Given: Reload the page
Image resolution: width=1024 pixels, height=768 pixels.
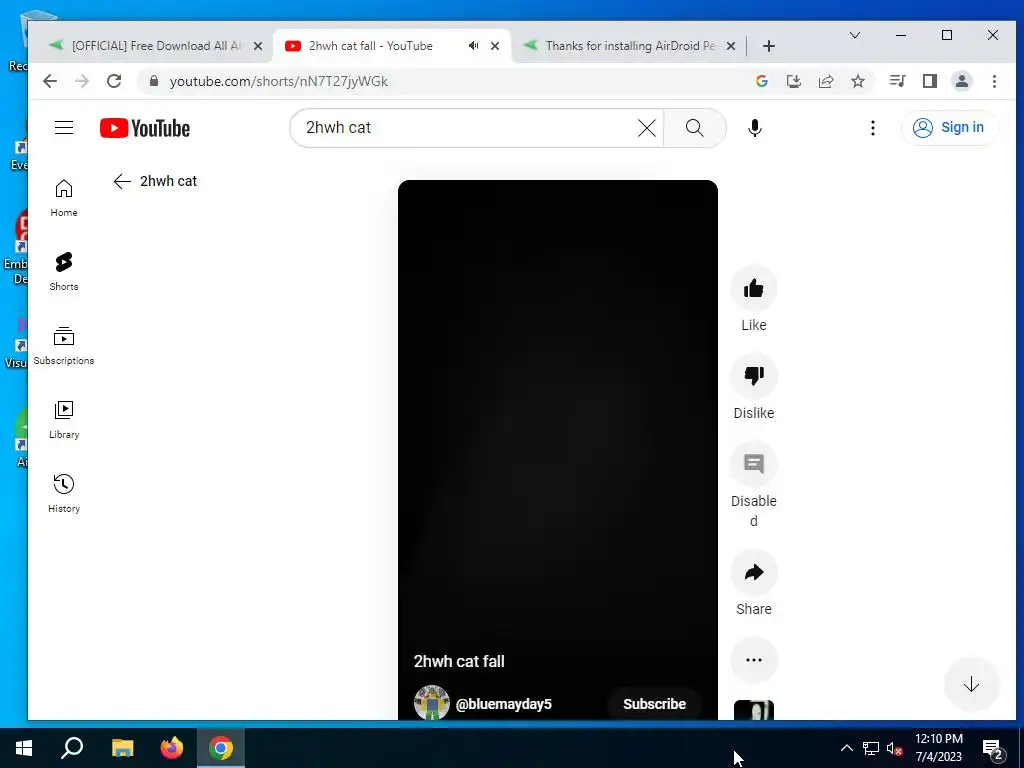Looking at the screenshot, I should point(114,81).
